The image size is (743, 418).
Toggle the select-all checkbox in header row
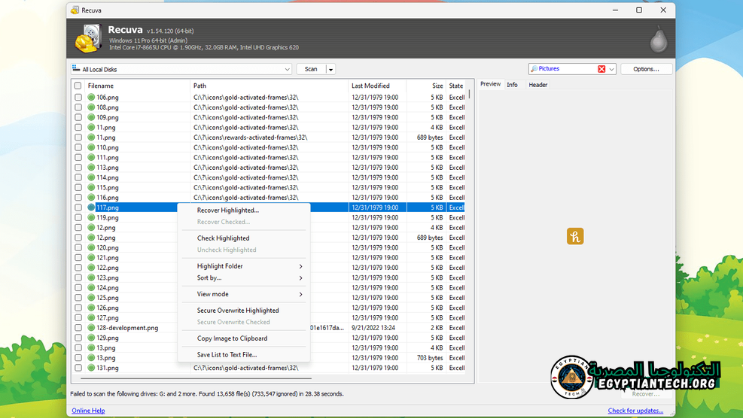point(78,86)
